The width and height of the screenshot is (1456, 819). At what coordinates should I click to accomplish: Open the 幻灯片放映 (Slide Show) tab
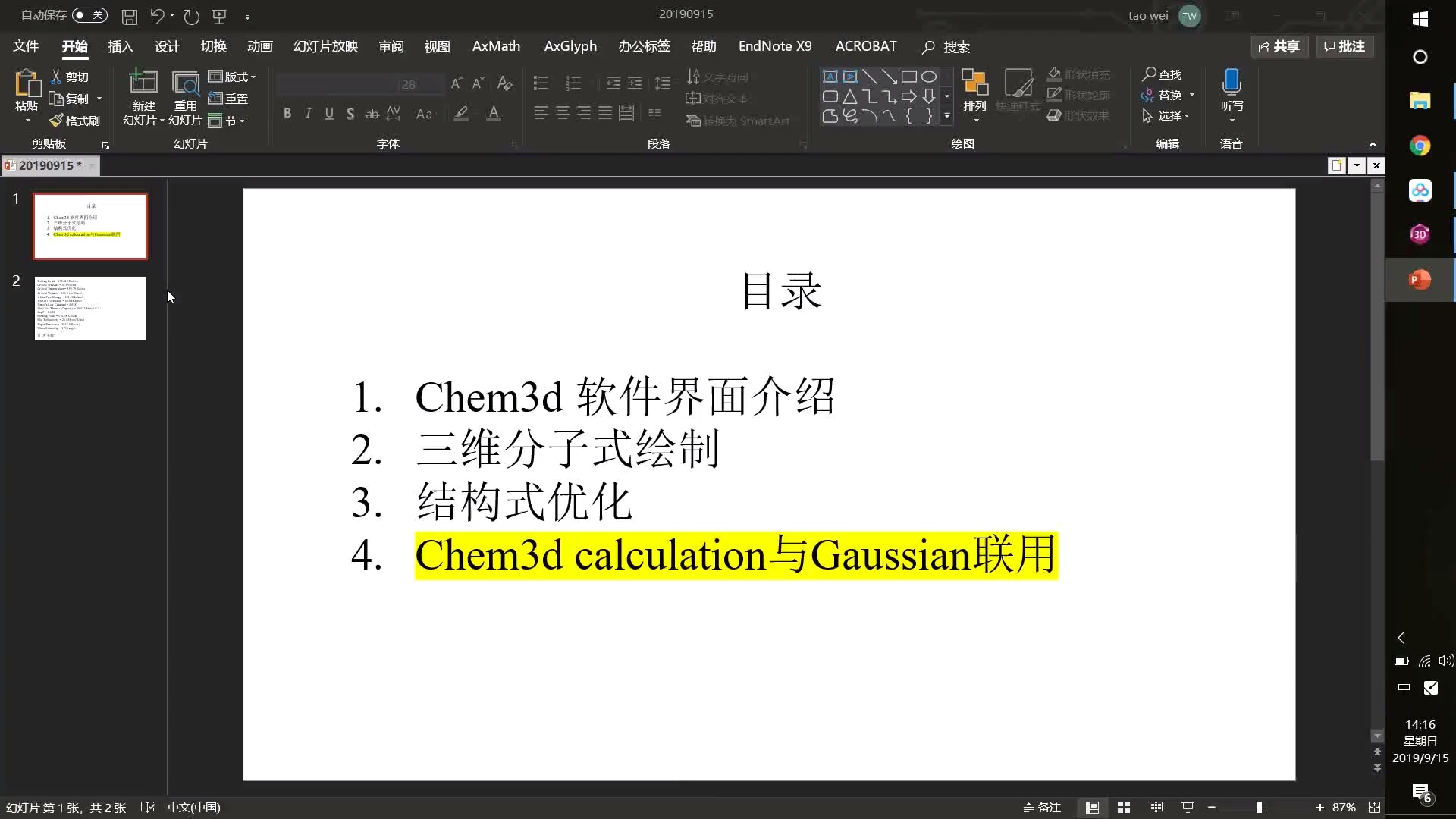pos(325,46)
